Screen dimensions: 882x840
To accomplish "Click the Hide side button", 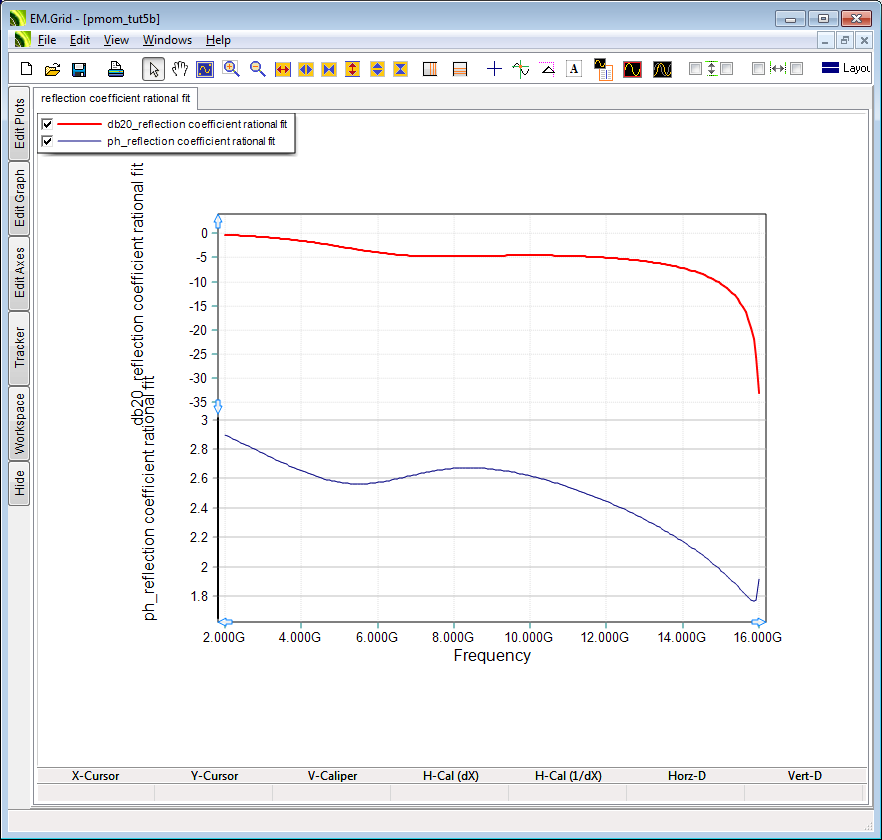I will [19, 484].
